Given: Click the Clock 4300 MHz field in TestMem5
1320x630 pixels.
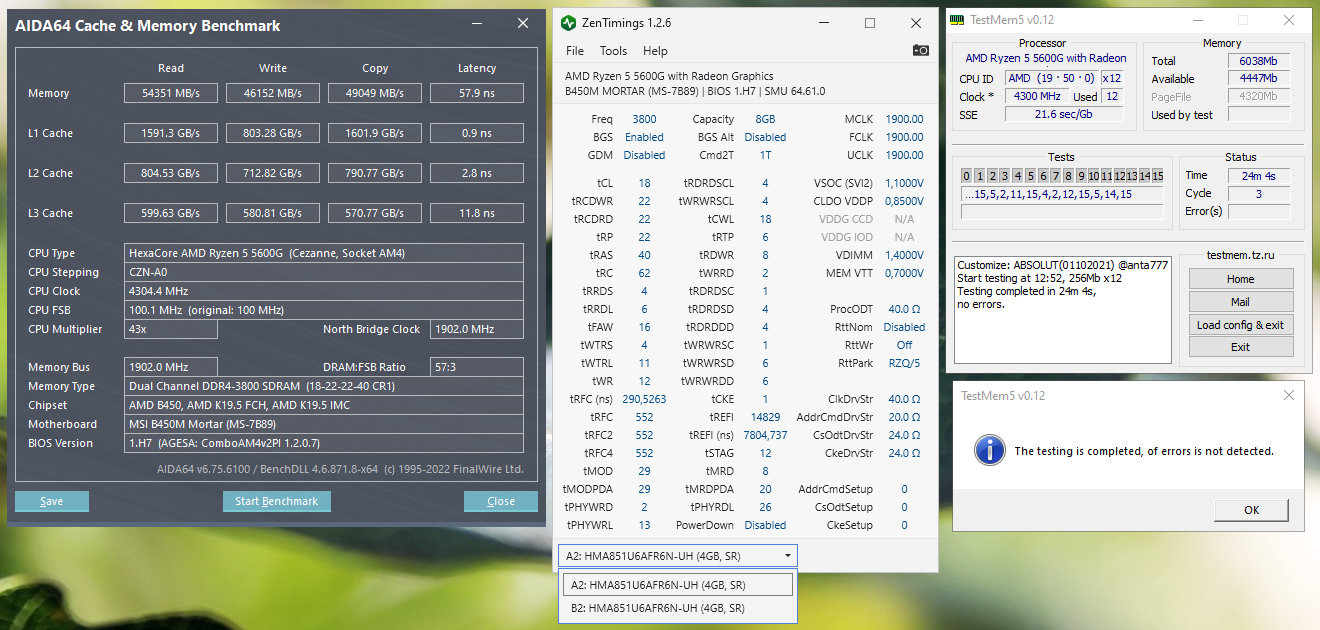Looking at the screenshot, I should click(1037, 97).
